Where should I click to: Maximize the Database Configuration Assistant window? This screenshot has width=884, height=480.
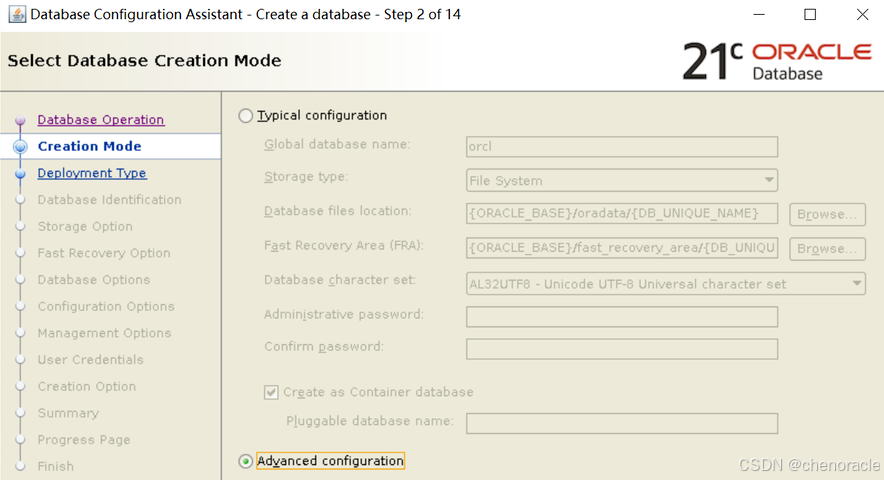tap(810, 15)
